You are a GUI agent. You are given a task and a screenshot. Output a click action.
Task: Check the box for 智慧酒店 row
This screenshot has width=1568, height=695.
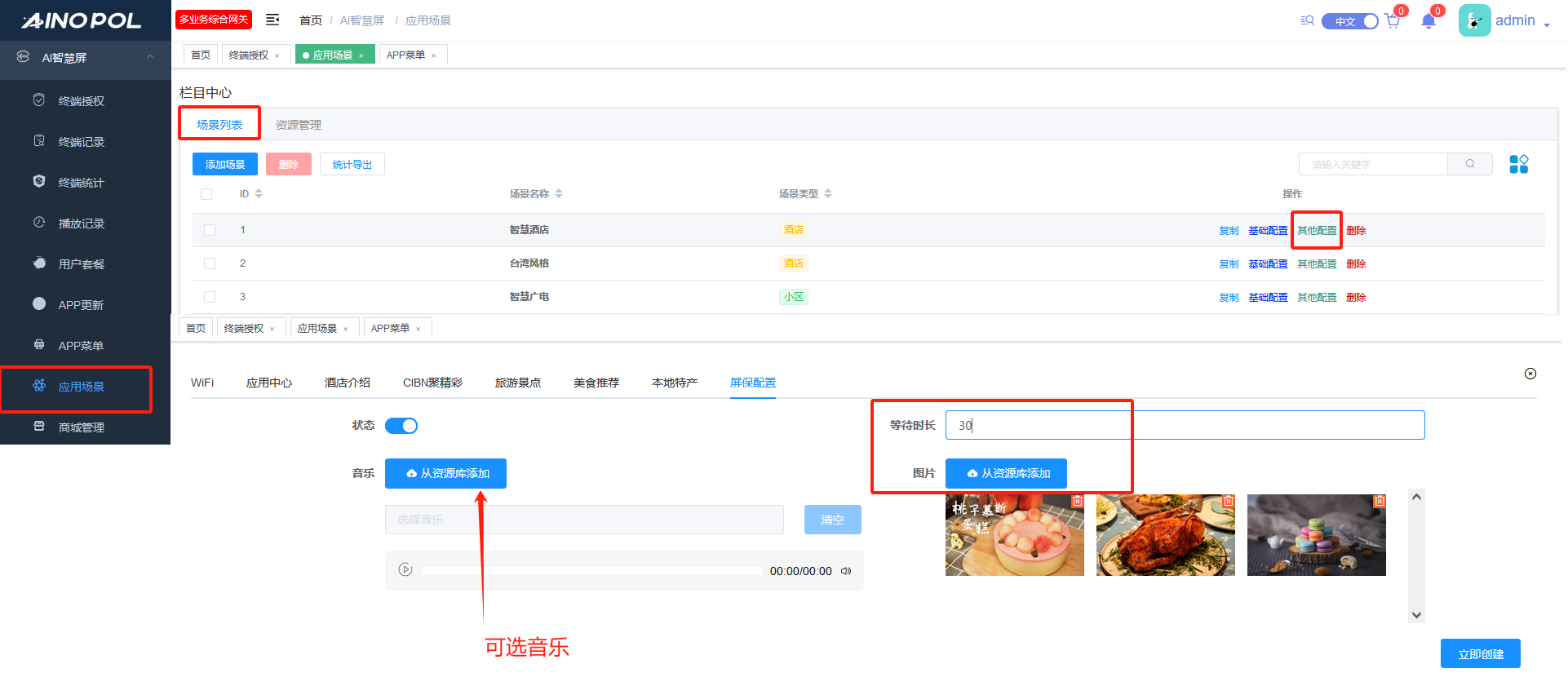tap(210, 230)
